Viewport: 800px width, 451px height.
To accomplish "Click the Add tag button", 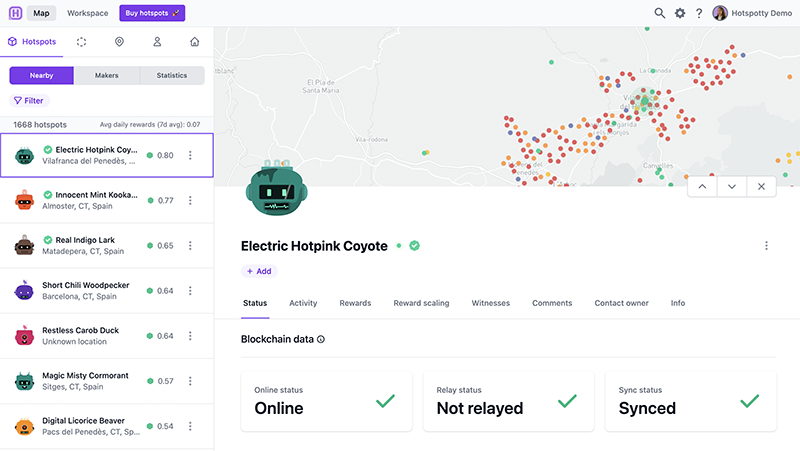I will point(259,271).
